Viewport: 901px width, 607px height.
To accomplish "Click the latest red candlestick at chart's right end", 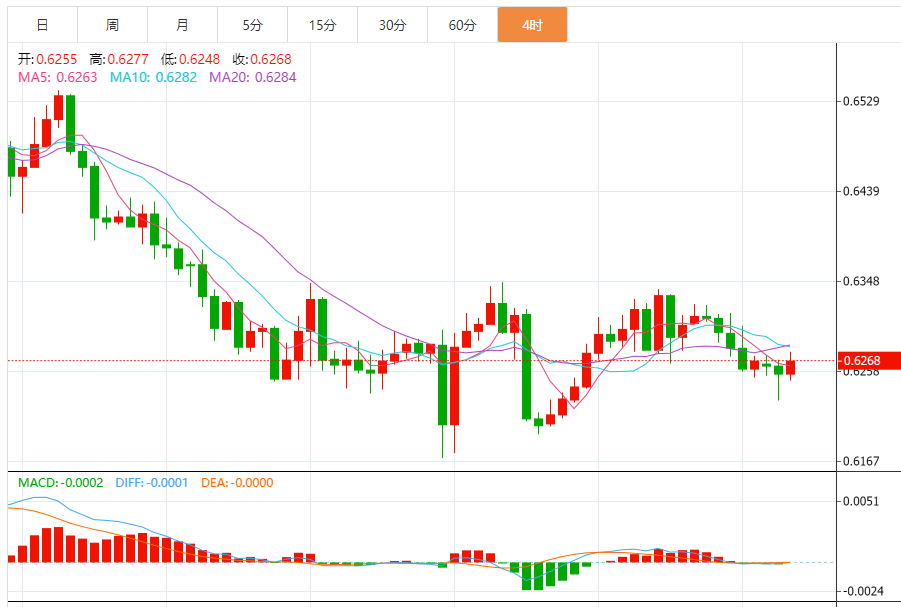I will pyautogui.click(x=791, y=367).
